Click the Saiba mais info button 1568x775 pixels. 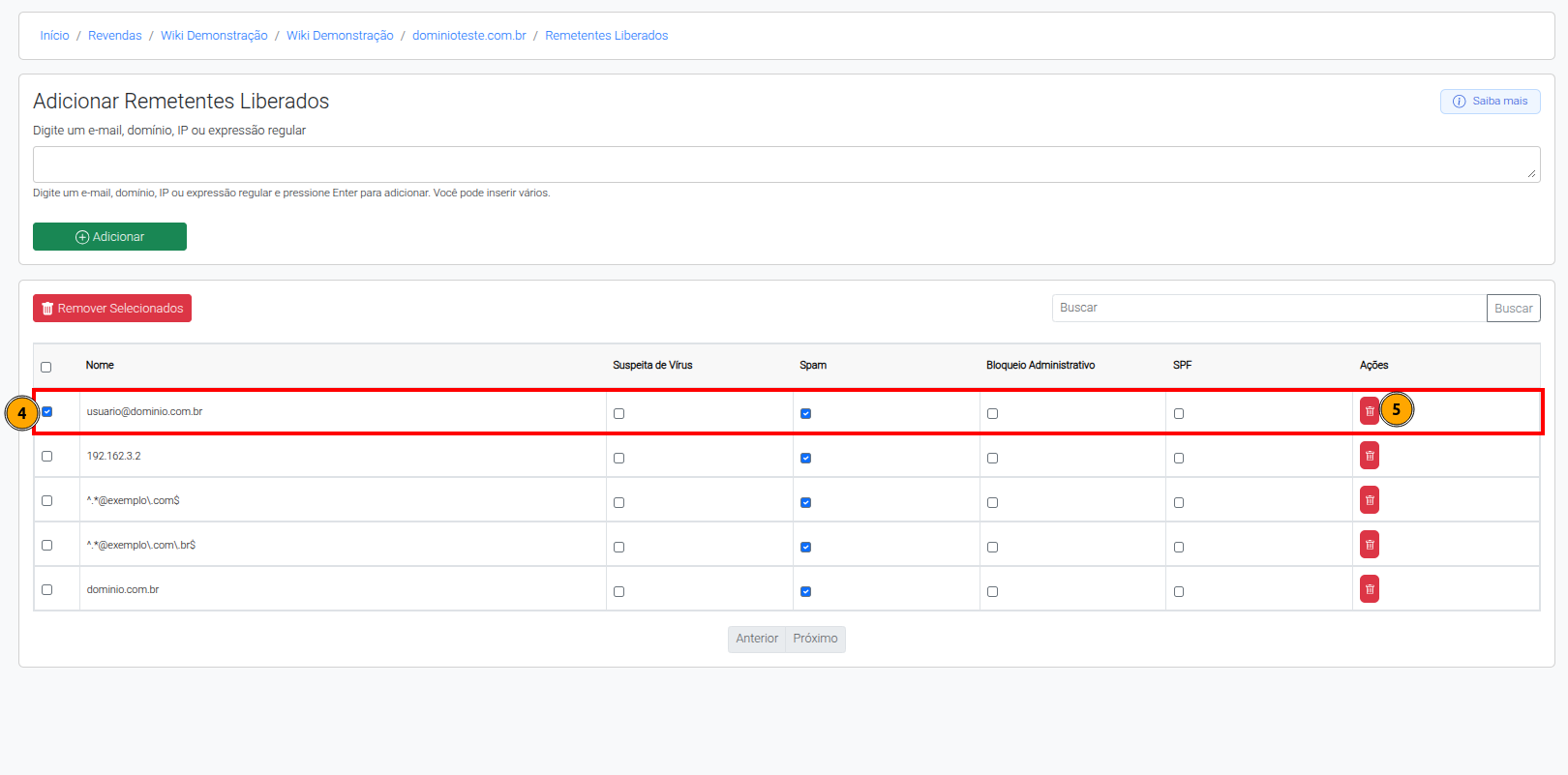point(1490,102)
